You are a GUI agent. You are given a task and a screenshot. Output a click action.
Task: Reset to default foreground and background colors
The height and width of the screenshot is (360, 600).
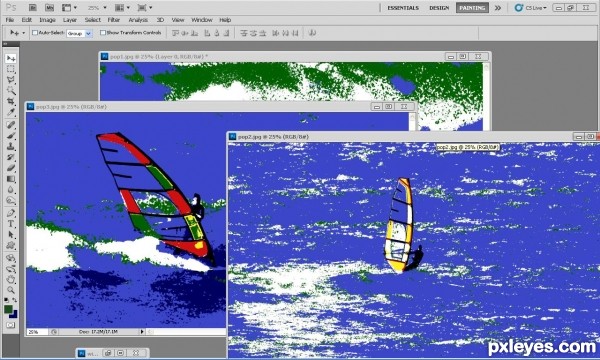[6, 300]
